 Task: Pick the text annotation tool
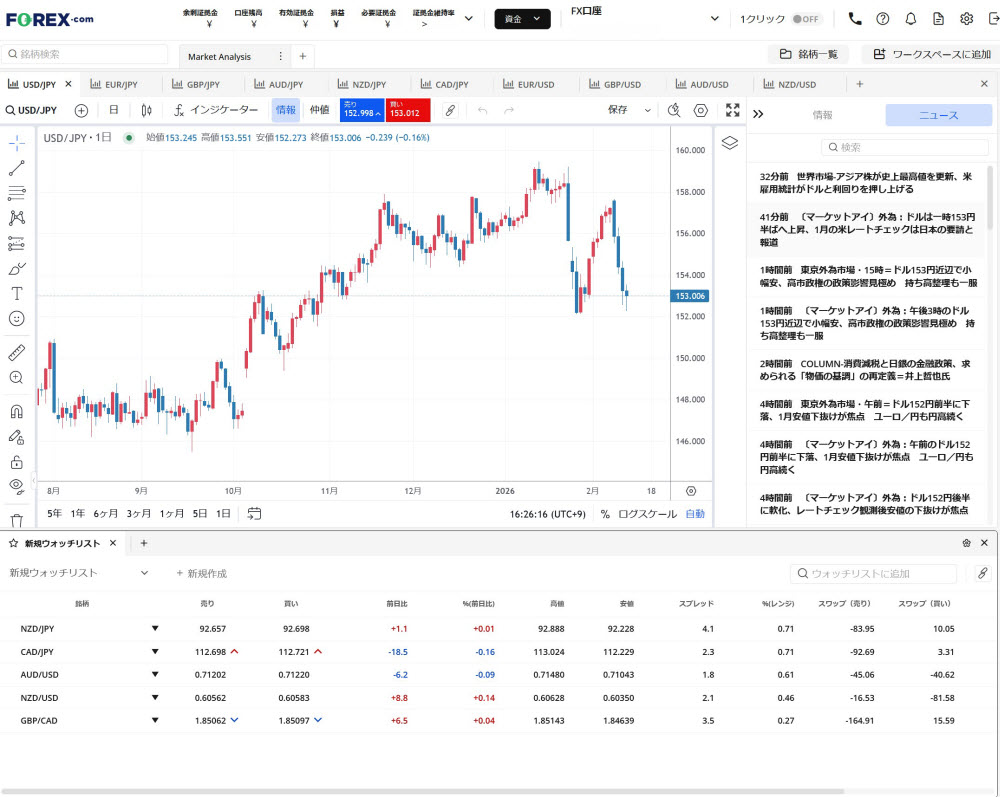point(17,294)
